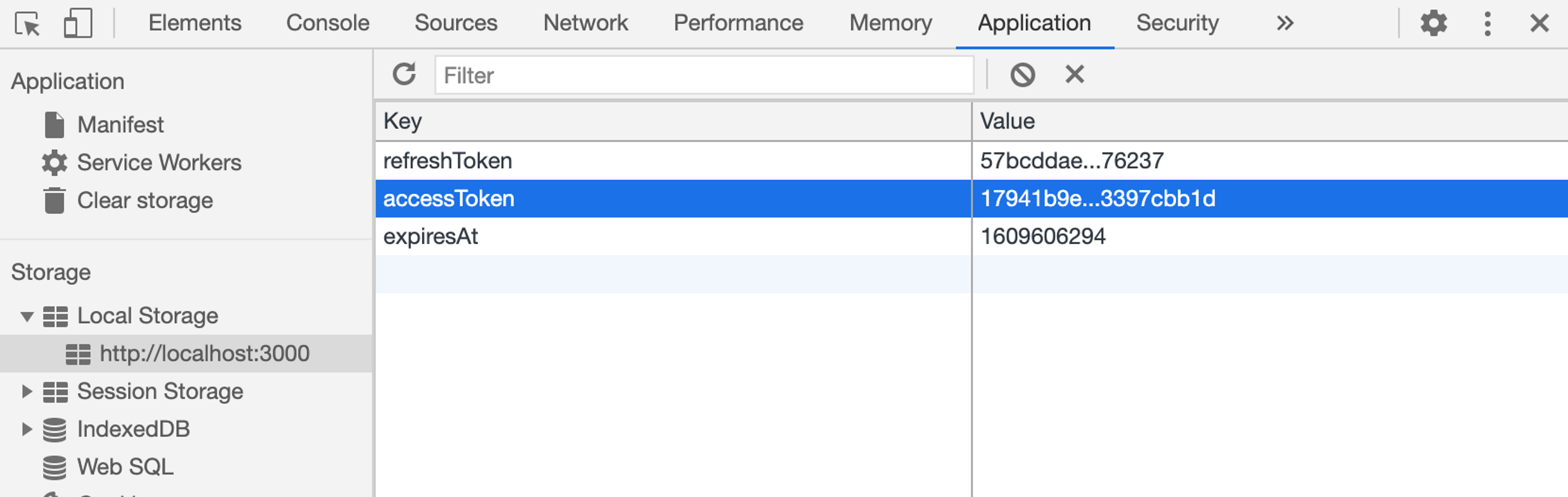Open DevTools settings gear

point(1433,24)
